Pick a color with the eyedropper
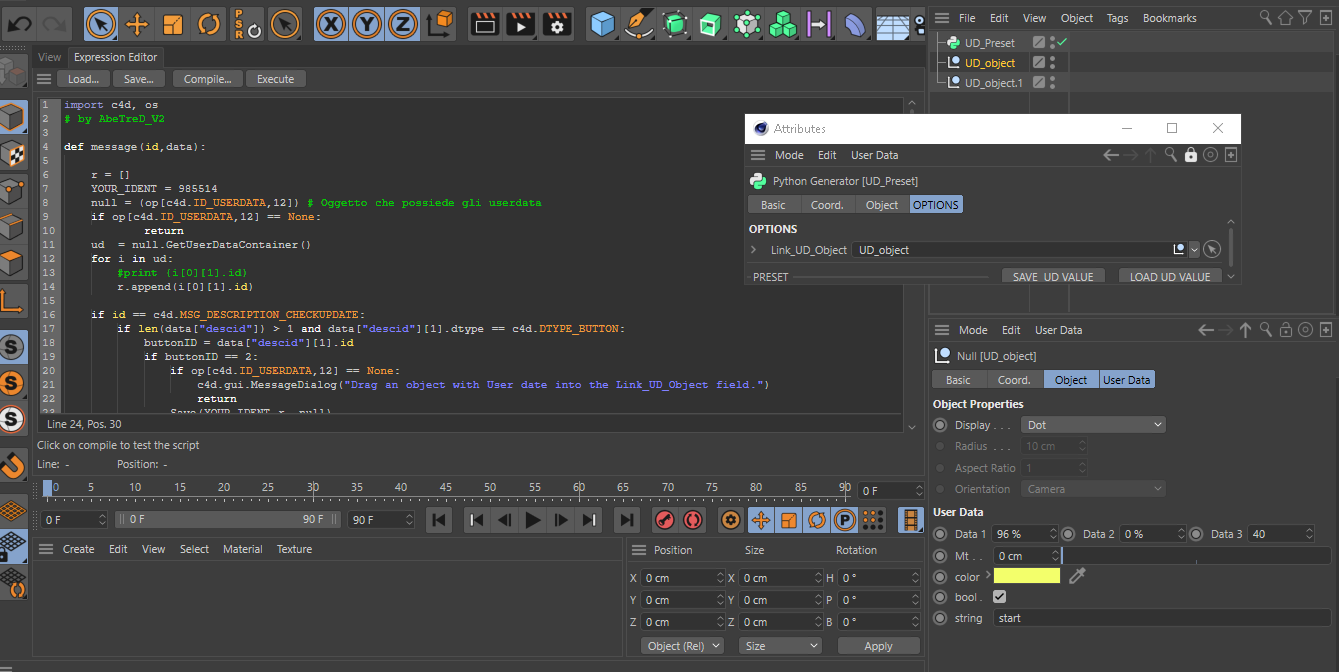This screenshot has width=1339, height=672. click(1077, 576)
